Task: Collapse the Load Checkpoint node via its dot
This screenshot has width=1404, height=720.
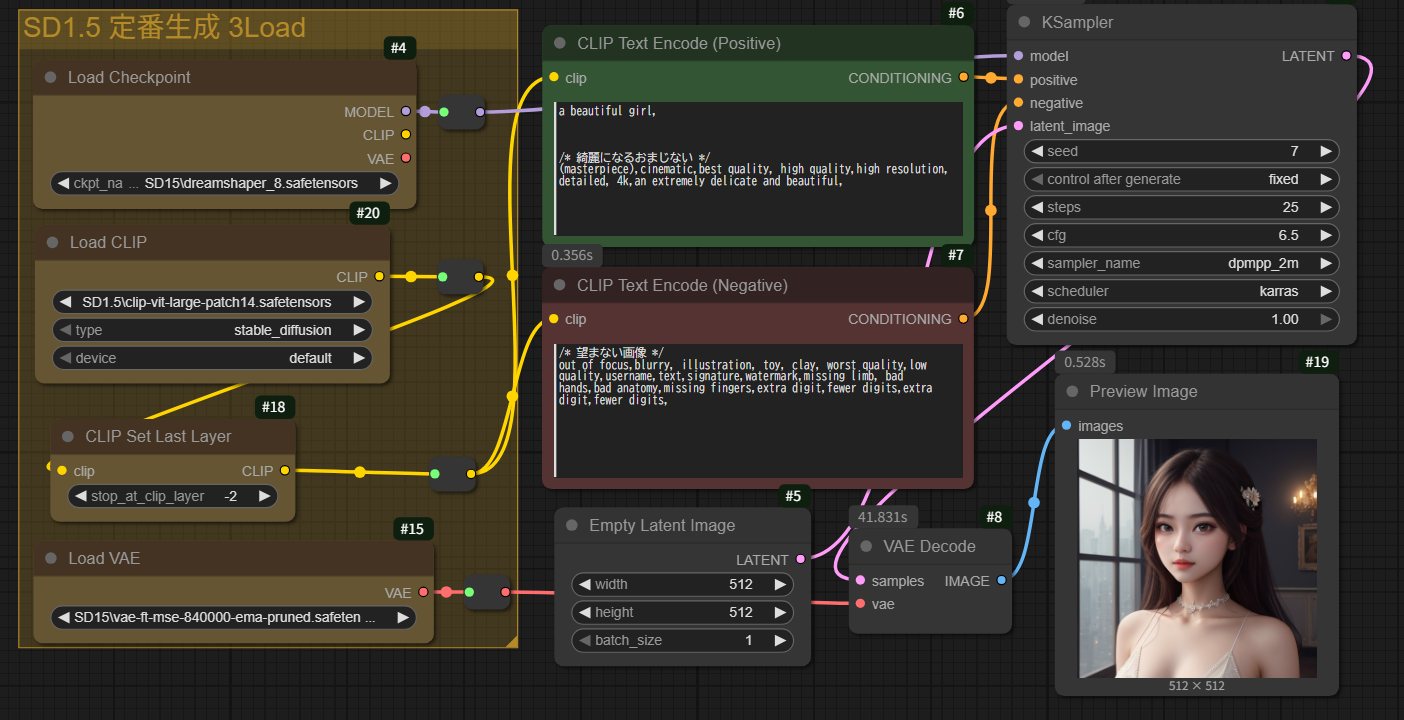Action: [51, 78]
